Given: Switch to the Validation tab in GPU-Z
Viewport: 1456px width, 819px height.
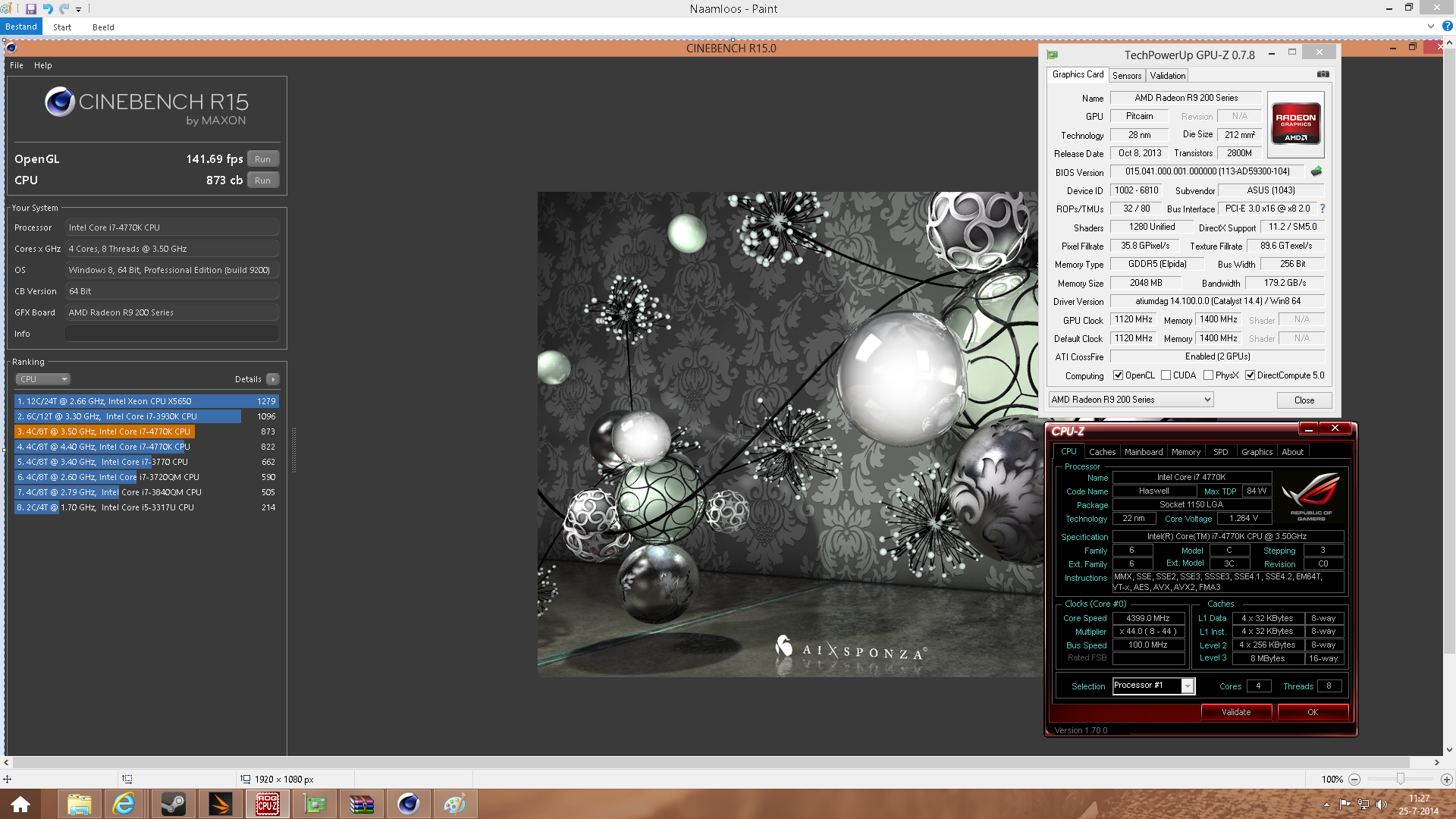Looking at the screenshot, I should [x=1167, y=76].
